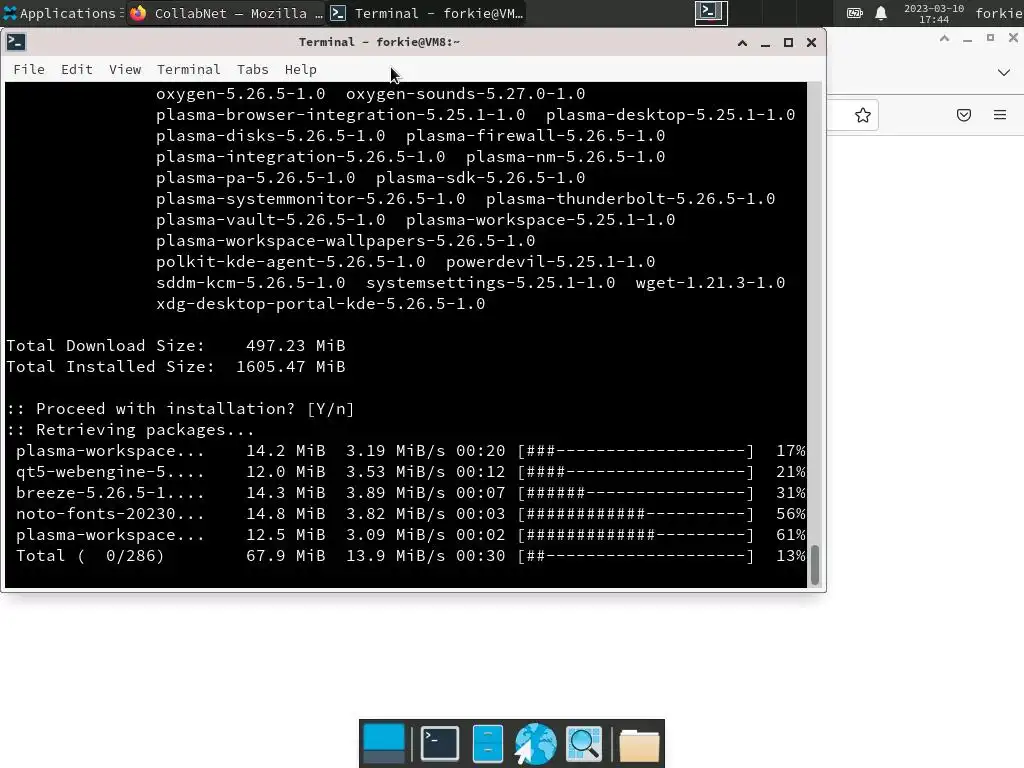Screen dimensions: 1024x768
Task: Open notifications bell icon
Action: (881, 13)
